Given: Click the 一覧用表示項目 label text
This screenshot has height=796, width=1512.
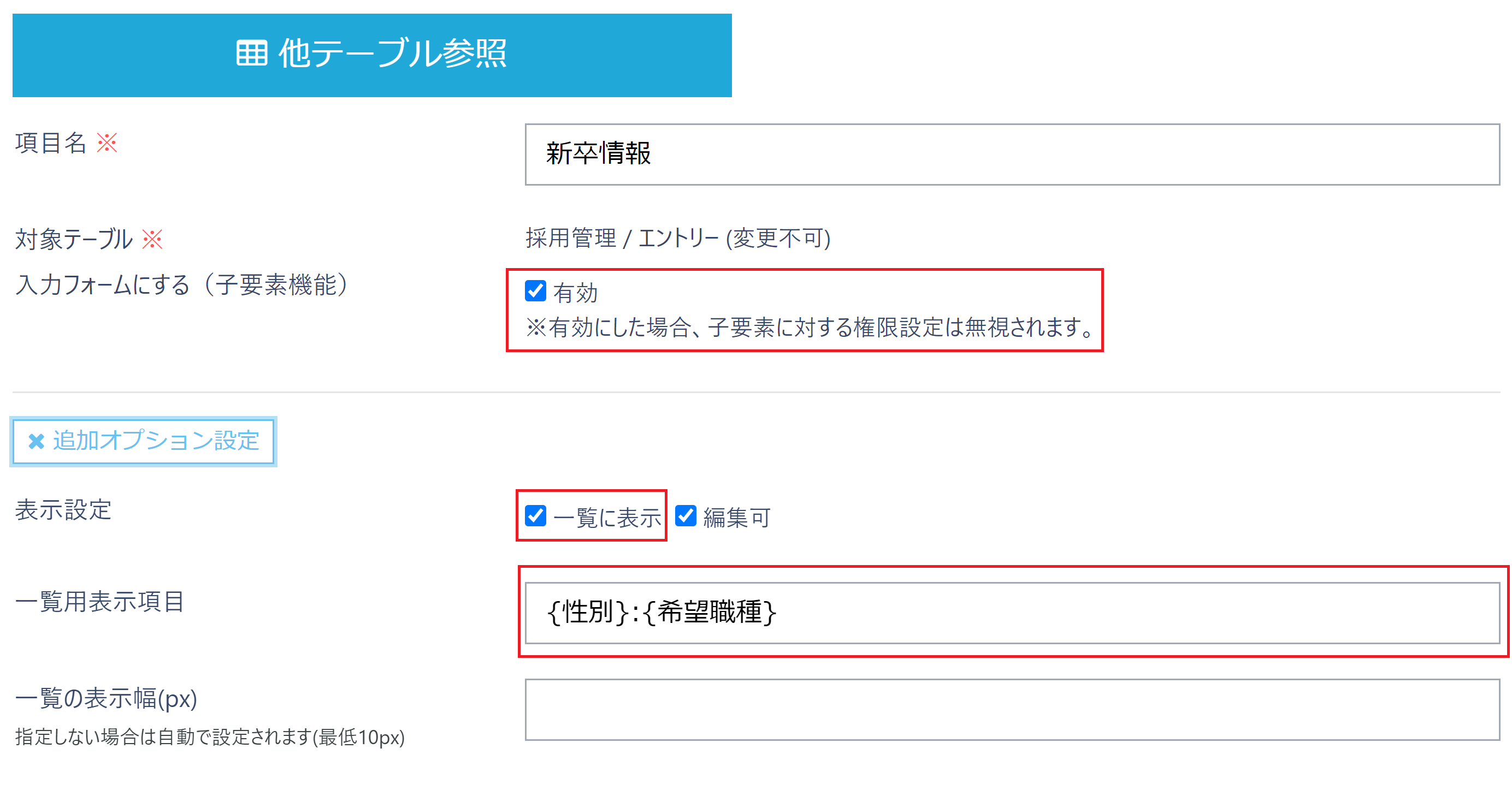Looking at the screenshot, I should [100, 602].
